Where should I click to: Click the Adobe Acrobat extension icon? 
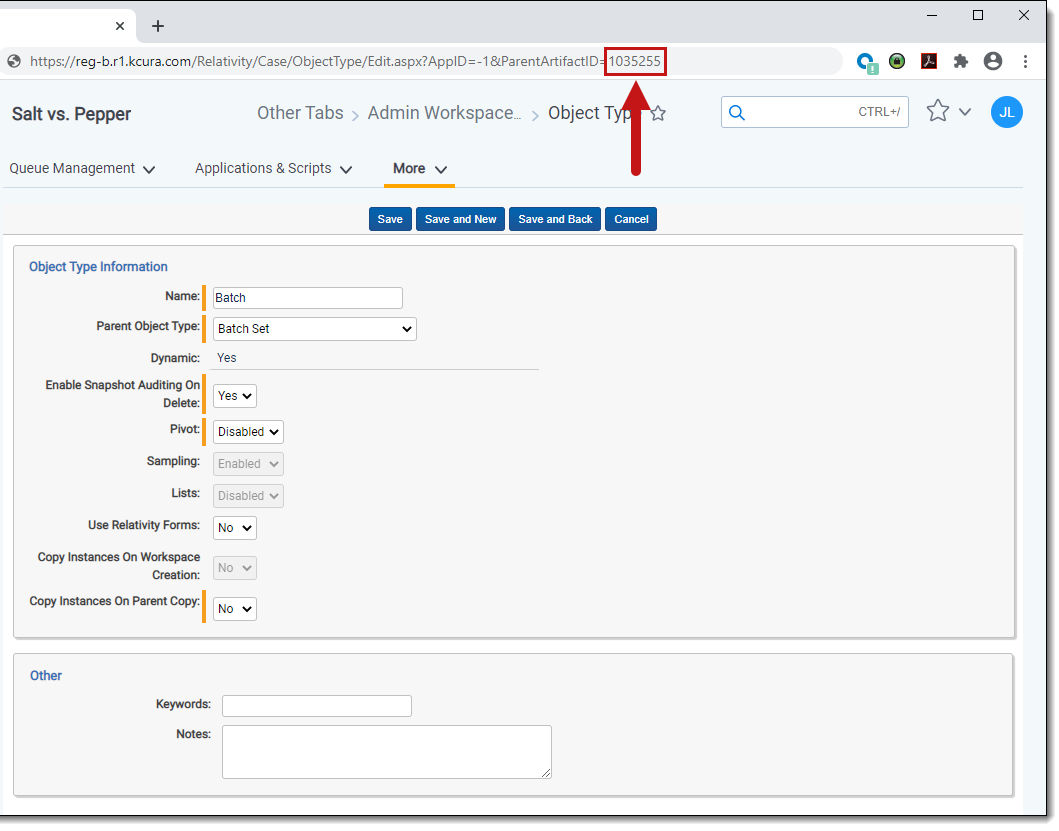[929, 61]
